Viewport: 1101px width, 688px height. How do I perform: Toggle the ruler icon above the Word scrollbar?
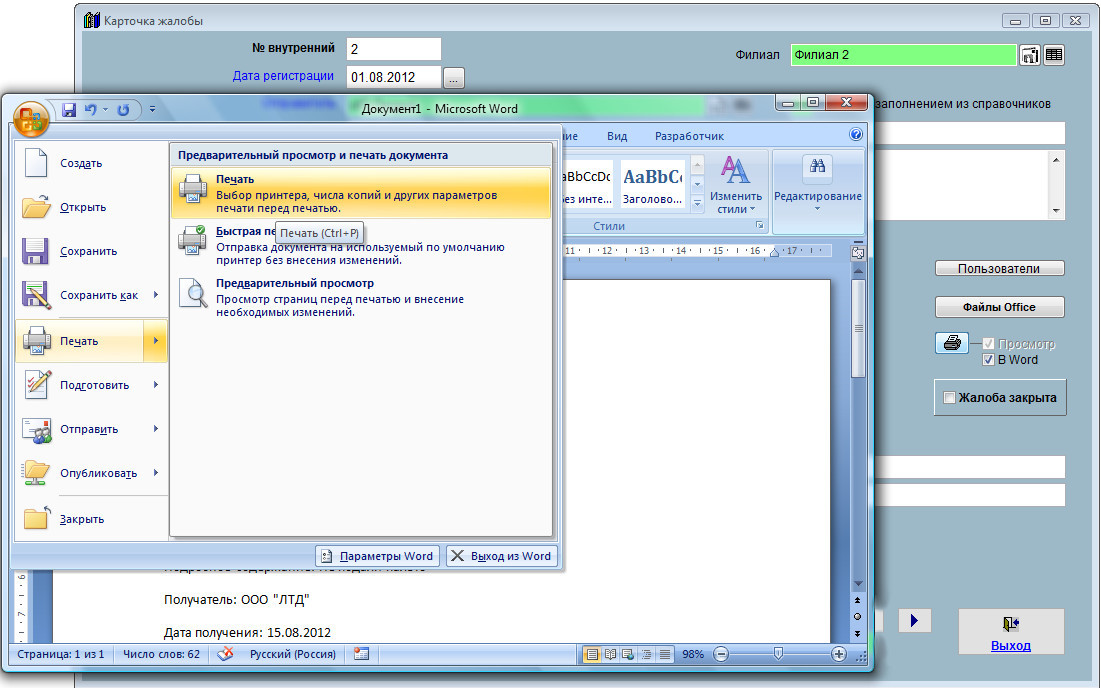pos(857,253)
